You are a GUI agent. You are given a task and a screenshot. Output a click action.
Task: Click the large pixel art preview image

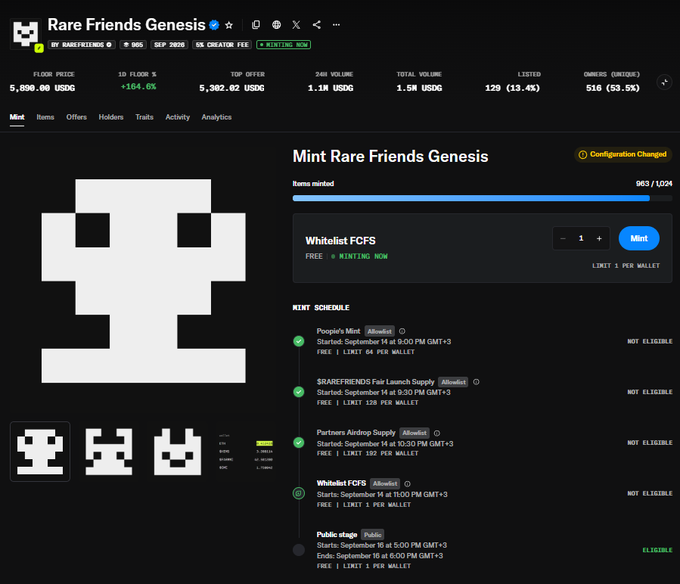click(x=144, y=281)
